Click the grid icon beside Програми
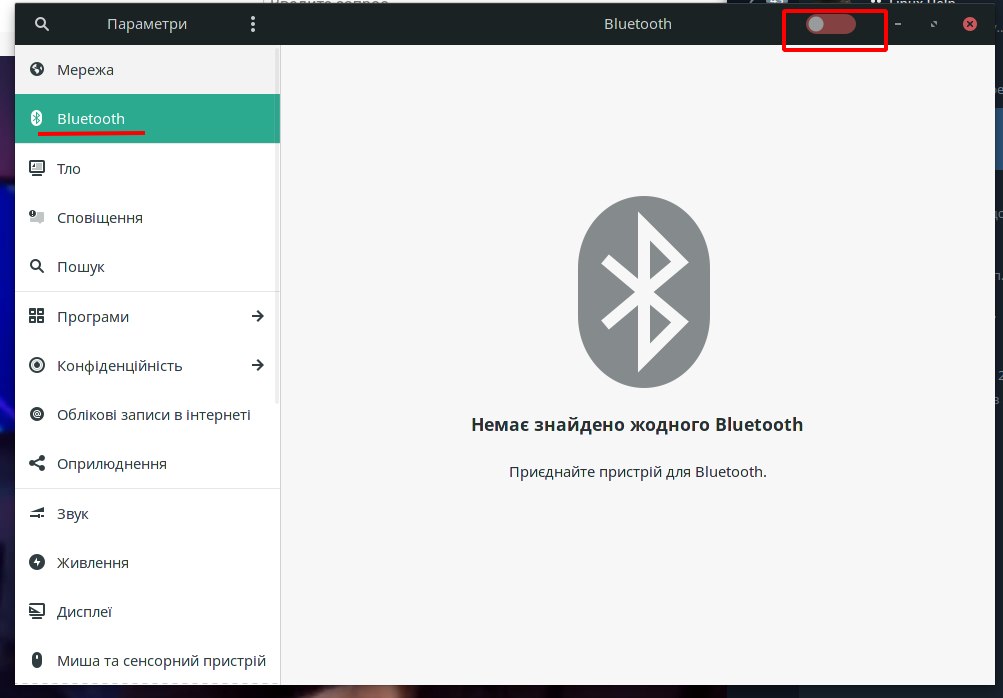 pos(37,315)
